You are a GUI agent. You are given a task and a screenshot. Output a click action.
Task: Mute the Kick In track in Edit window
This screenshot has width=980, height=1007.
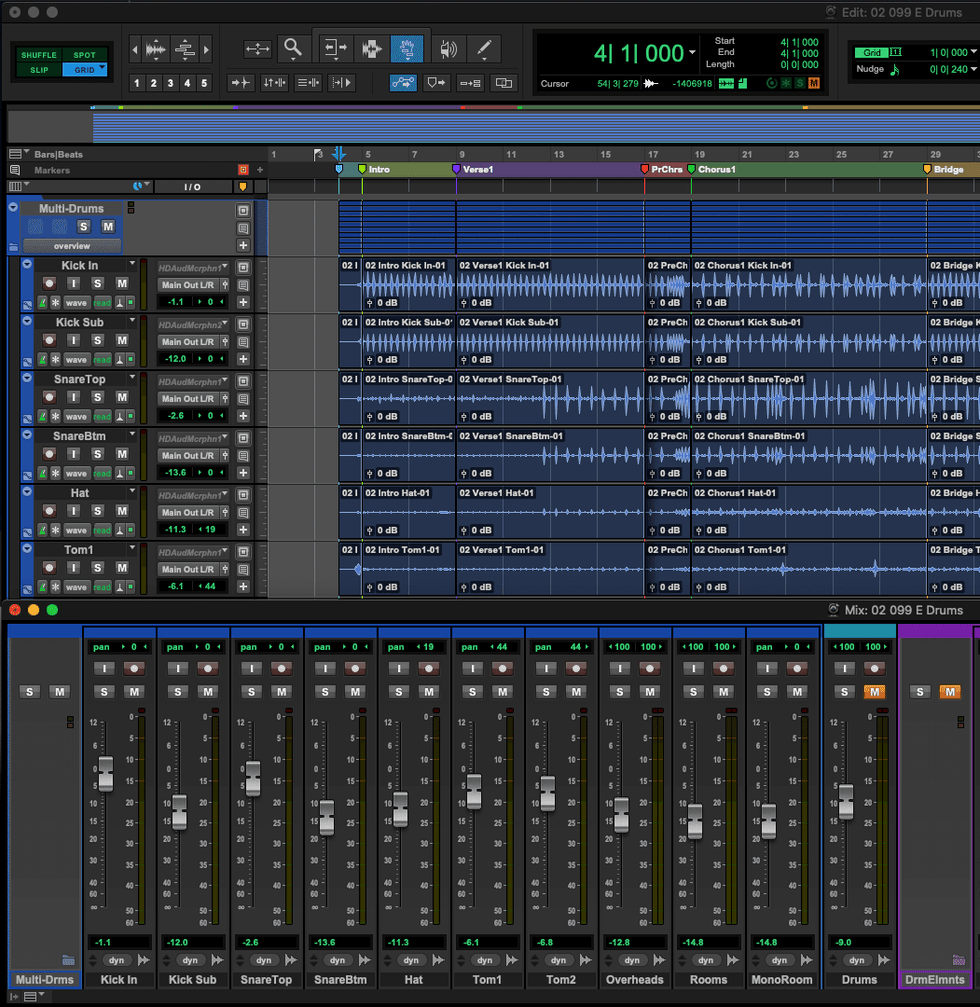pyautogui.click(x=122, y=284)
